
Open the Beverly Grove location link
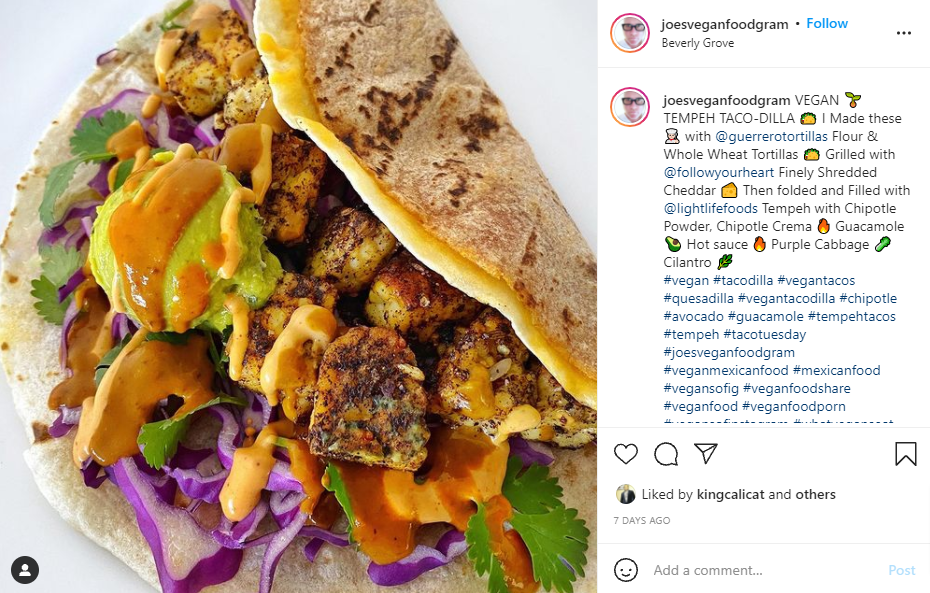point(698,43)
